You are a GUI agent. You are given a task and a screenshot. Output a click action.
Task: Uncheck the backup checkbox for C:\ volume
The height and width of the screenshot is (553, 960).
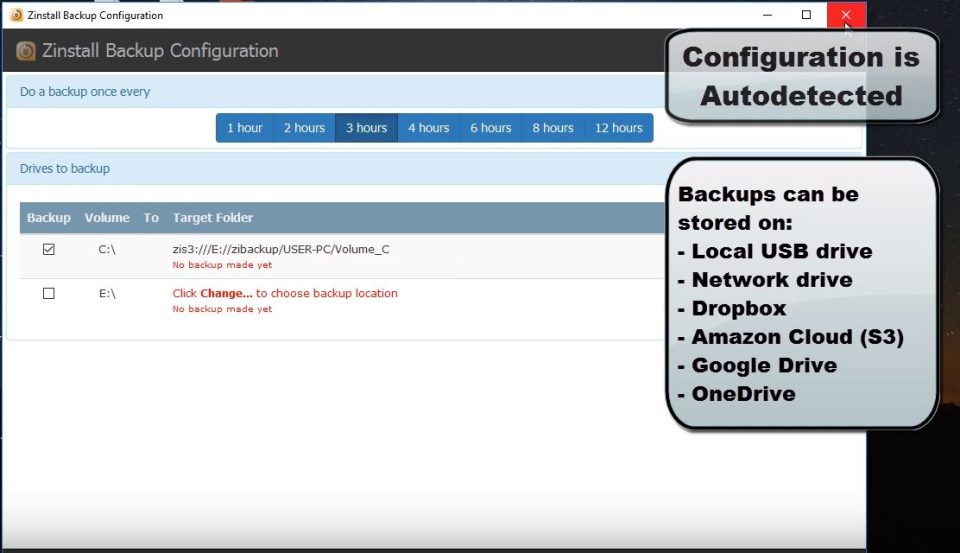49,249
